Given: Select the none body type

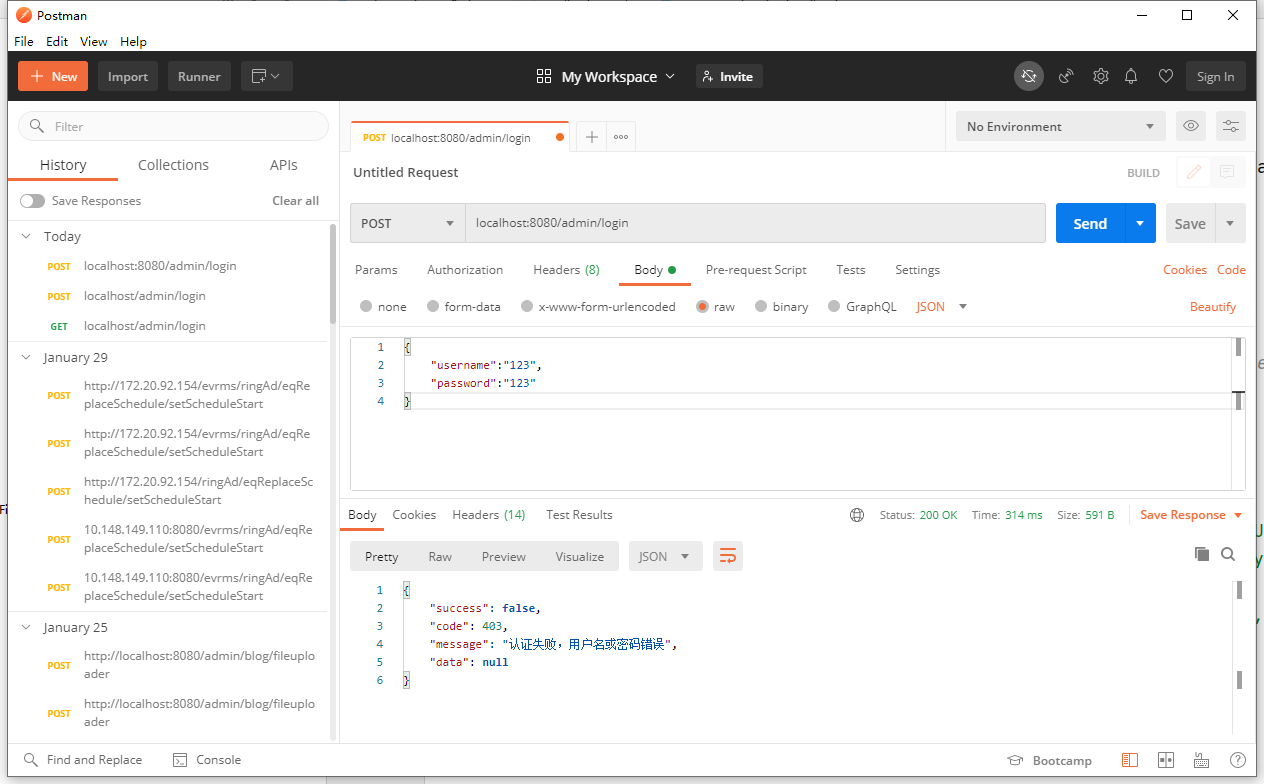Looking at the screenshot, I should point(366,307).
